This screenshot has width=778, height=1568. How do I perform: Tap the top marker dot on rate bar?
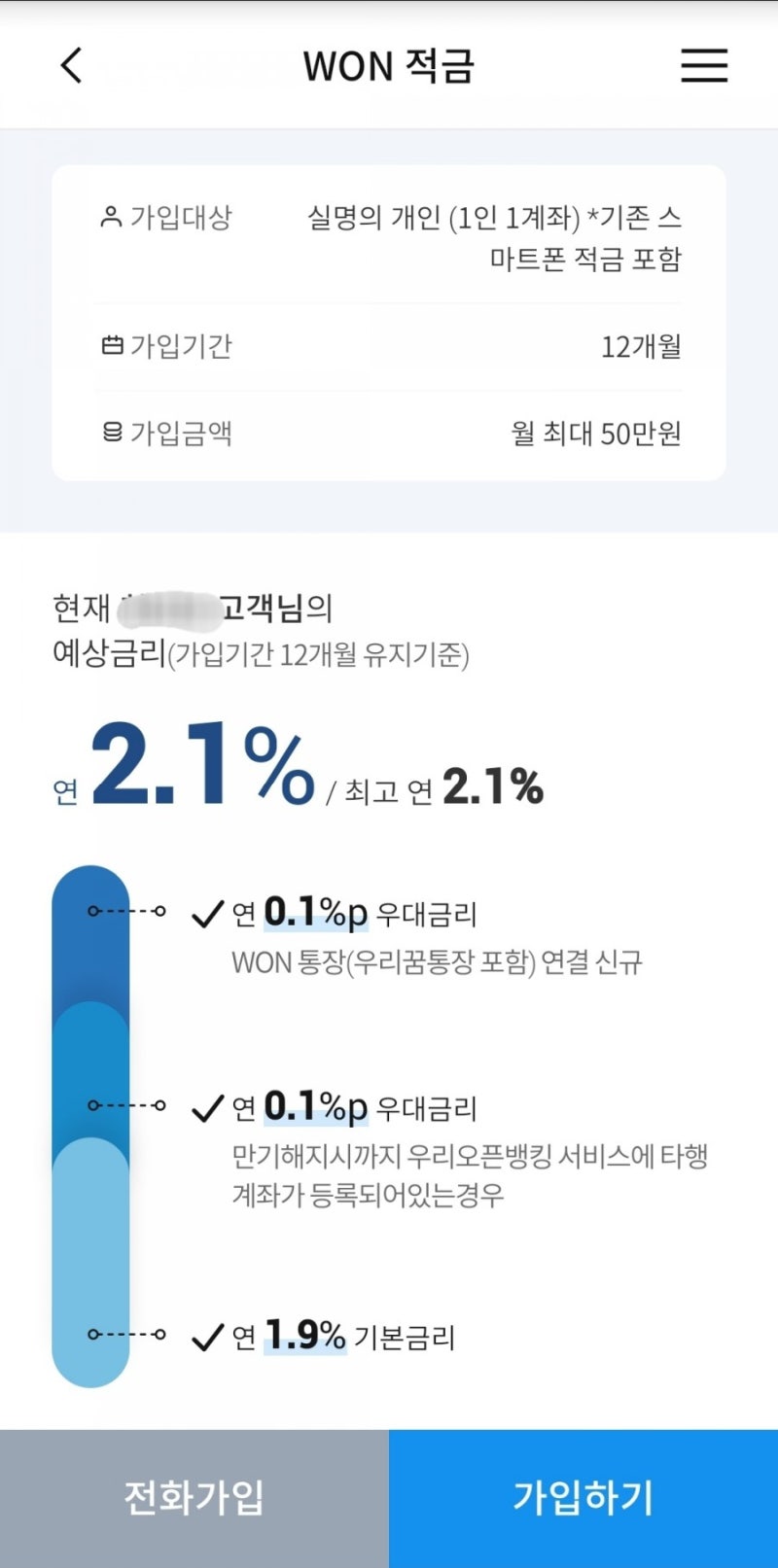click(94, 911)
